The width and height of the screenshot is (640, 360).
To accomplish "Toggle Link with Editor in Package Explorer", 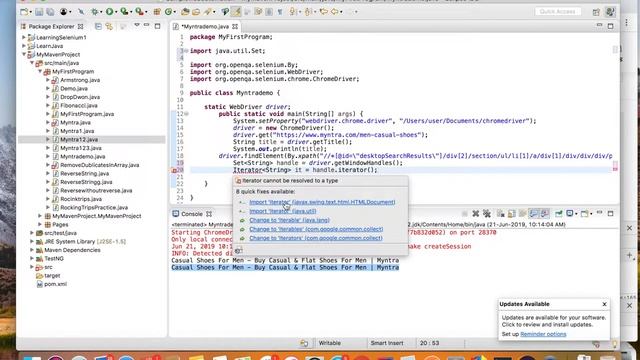I will tap(109, 26).
